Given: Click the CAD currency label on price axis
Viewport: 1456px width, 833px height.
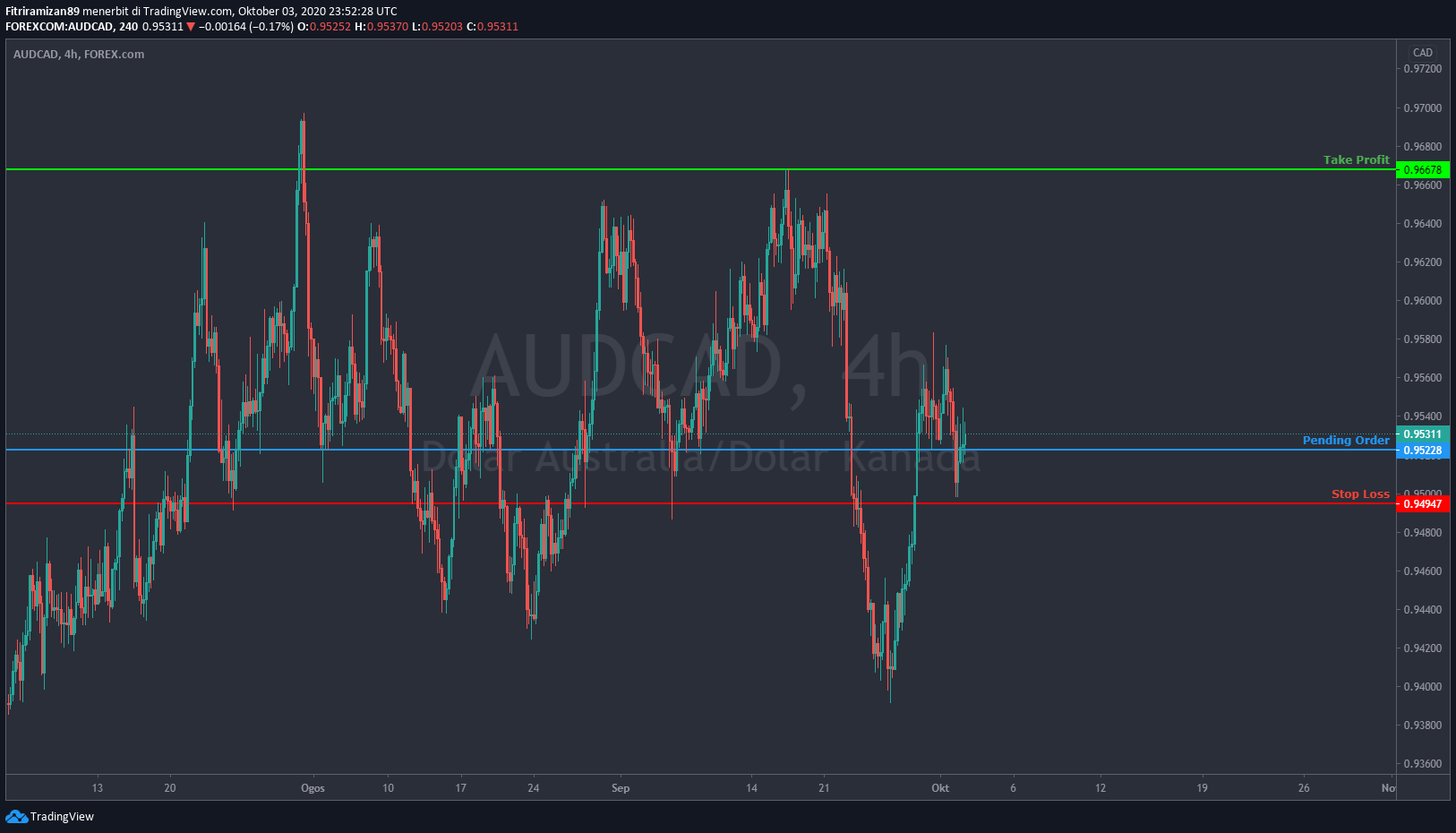Looking at the screenshot, I should [1422, 53].
